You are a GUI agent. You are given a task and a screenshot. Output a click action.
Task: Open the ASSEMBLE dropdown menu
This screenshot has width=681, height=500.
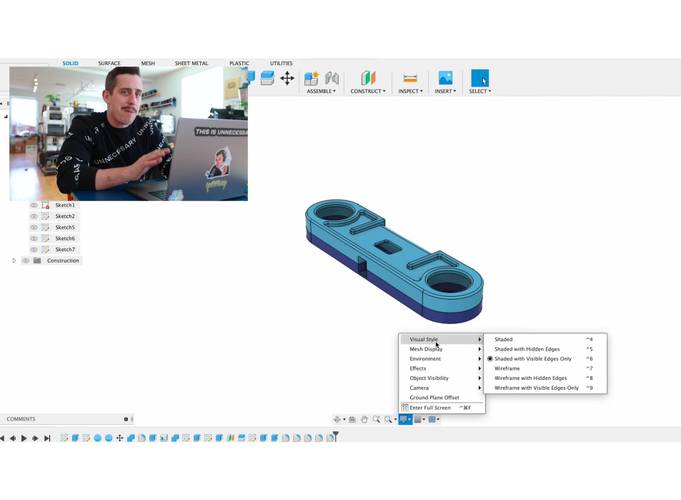point(321,91)
